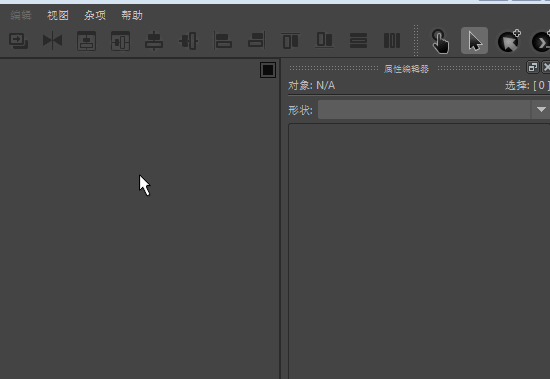Grab the dotted toolbar separator handle
The width and height of the screenshot is (550, 379).
pyautogui.click(x=416, y=41)
